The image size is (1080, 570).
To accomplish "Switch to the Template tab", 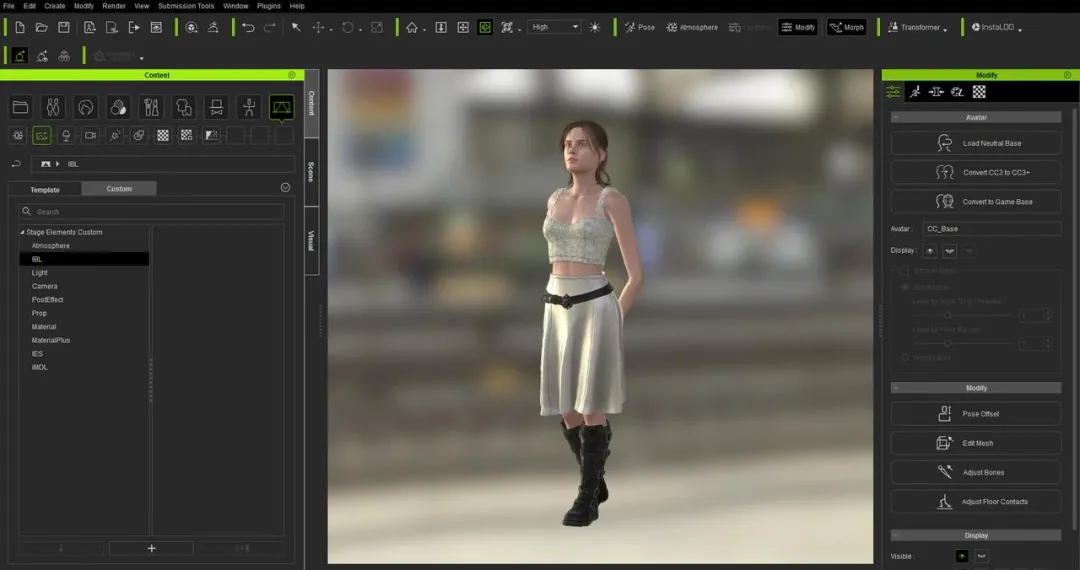I will [45, 189].
